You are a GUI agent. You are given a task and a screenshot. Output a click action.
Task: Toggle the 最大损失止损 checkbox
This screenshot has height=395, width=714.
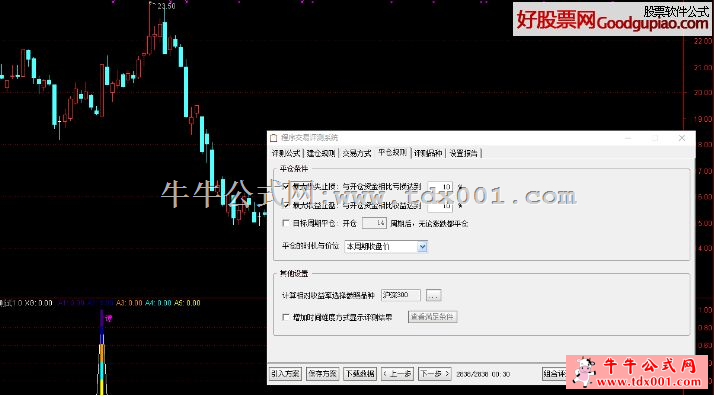tap(286, 186)
